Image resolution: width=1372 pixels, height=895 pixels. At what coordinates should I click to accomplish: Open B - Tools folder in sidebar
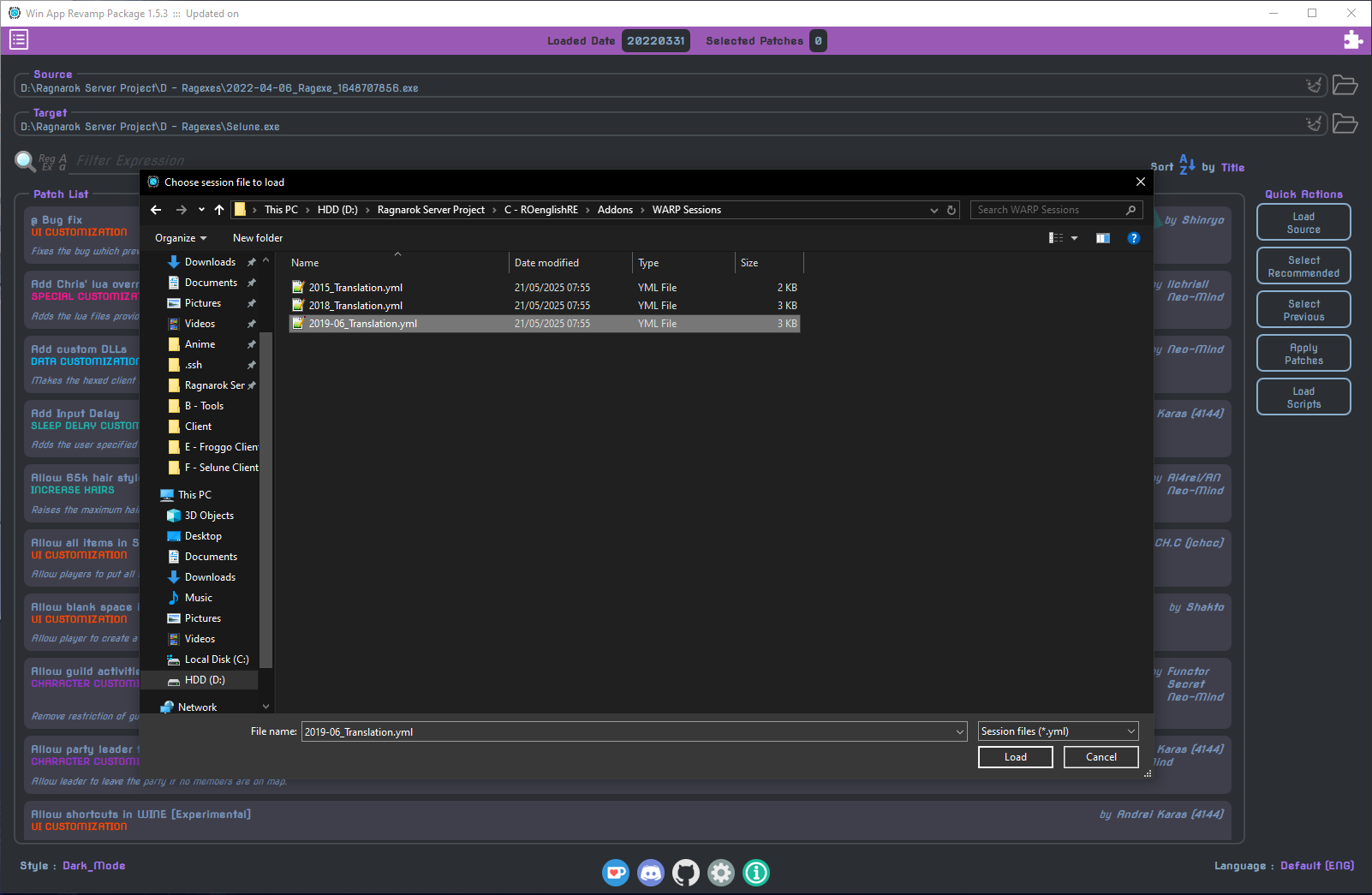pyautogui.click(x=204, y=406)
